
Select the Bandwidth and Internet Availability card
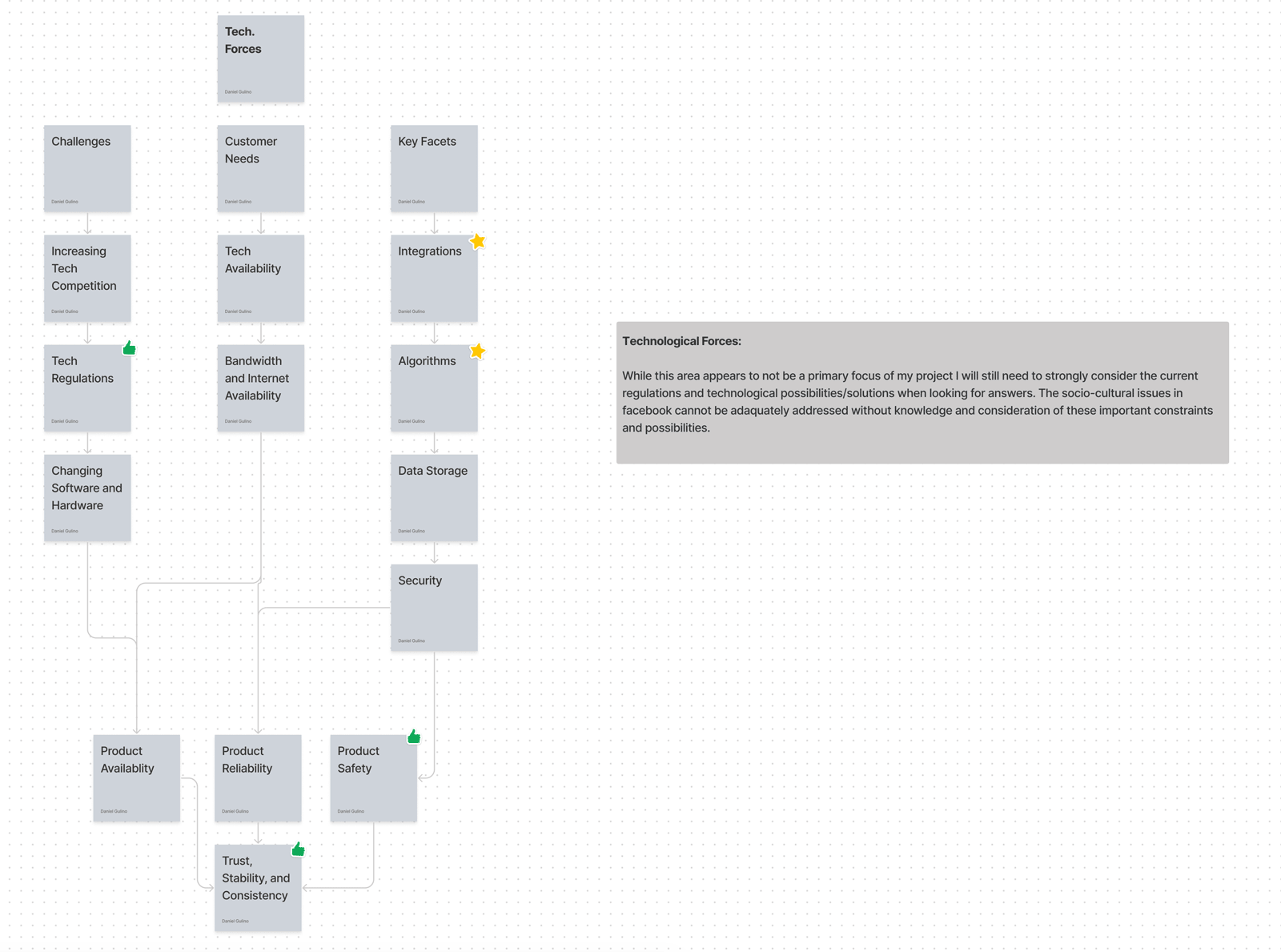(x=261, y=388)
